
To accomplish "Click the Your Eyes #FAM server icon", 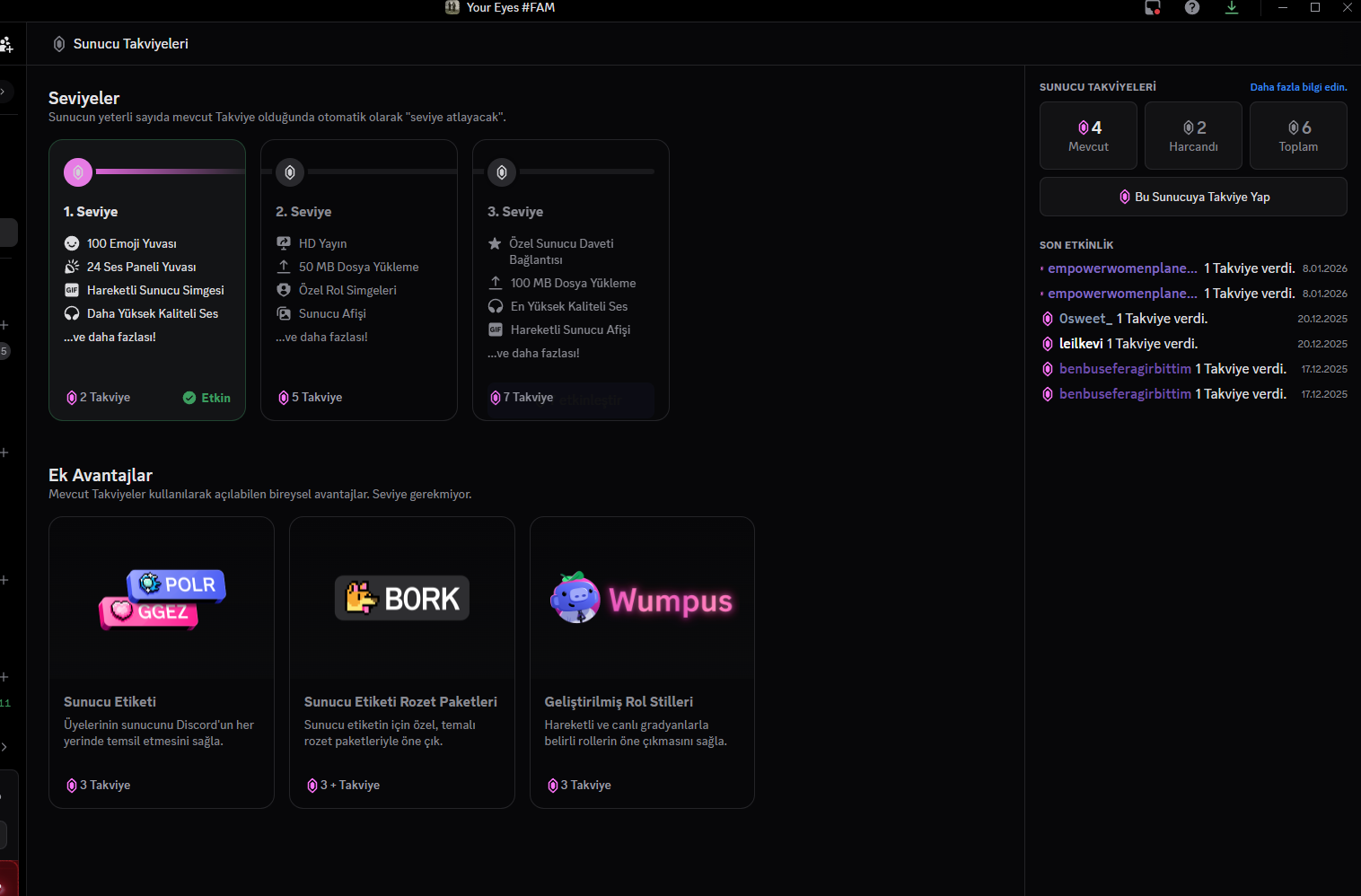I will point(452,7).
